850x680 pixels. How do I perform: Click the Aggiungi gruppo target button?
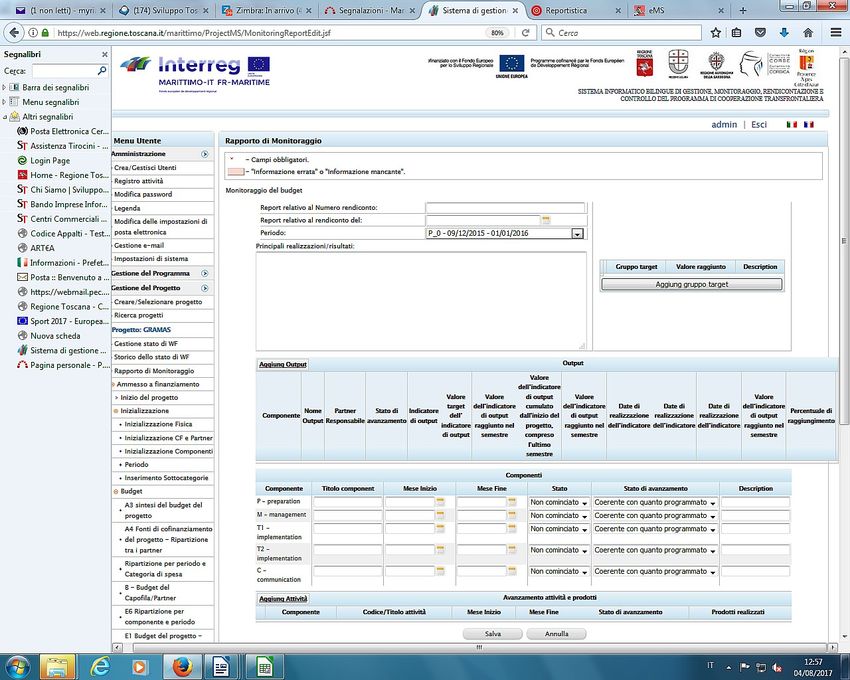[692, 284]
